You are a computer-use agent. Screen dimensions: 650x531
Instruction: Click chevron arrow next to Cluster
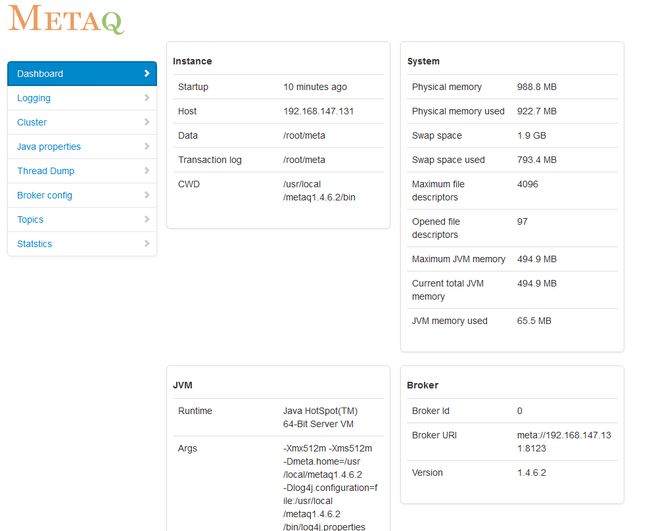tap(147, 122)
